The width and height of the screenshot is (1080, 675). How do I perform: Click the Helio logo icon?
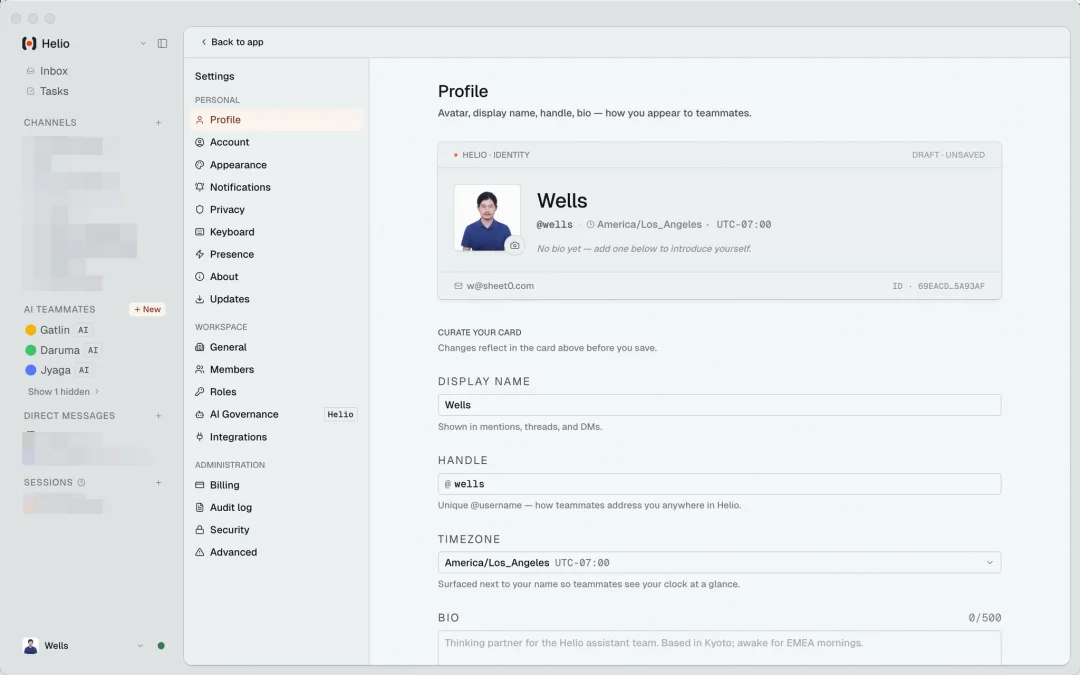point(29,44)
